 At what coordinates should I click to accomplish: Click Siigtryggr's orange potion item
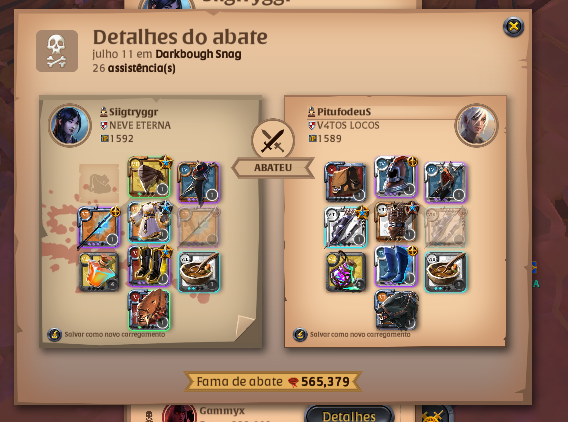(x=99, y=272)
